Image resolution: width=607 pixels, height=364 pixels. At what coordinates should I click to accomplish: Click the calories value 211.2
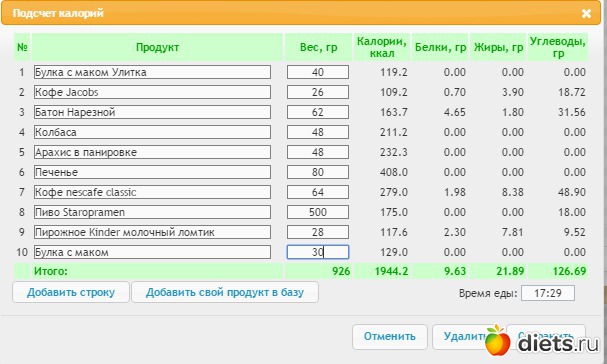click(x=394, y=132)
